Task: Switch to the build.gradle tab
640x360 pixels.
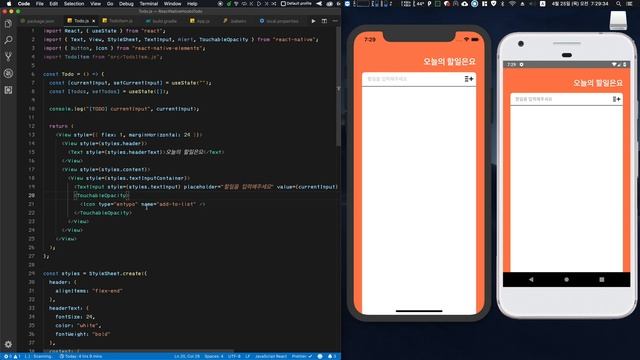Action: coord(162,21)
